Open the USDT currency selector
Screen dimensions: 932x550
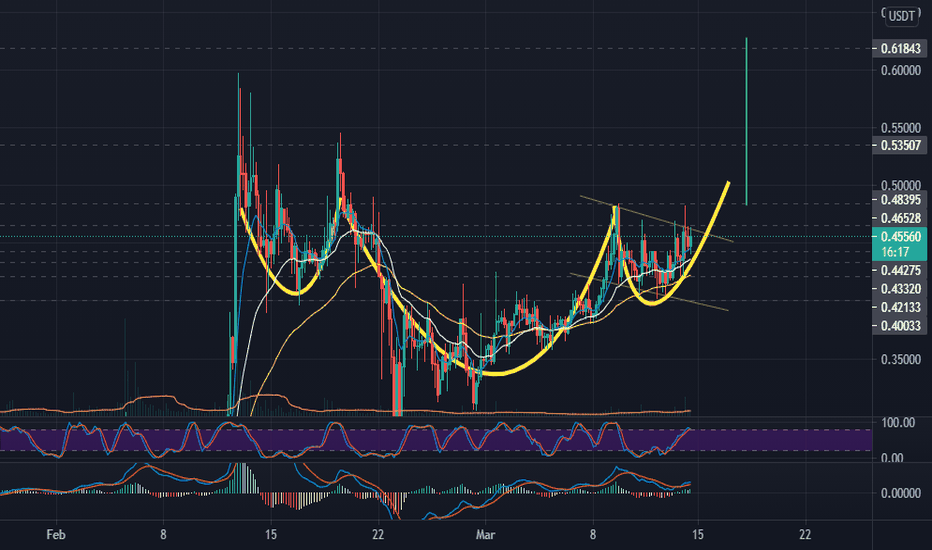(x=901, y=16)
